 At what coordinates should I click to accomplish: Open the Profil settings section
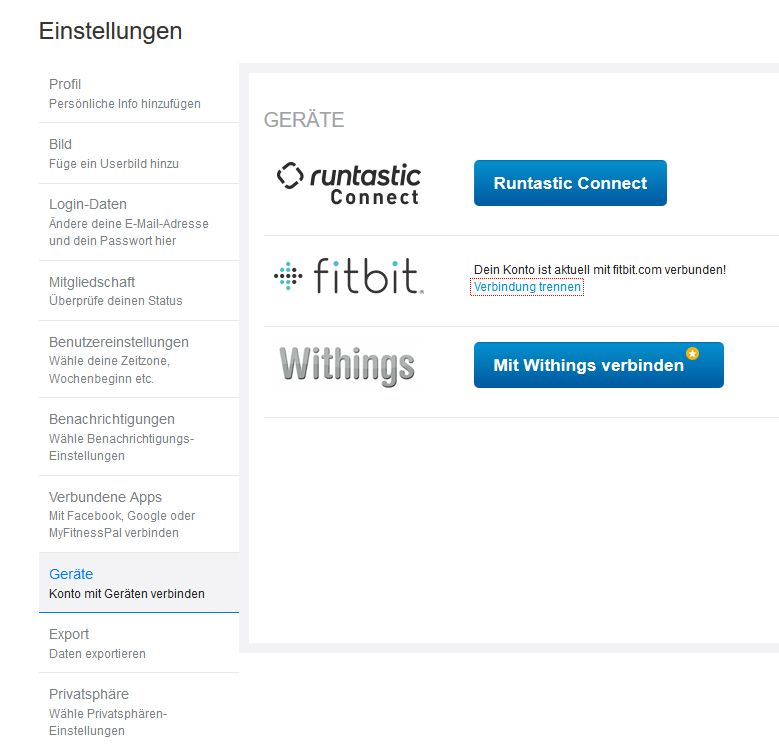tap(139, 93)
